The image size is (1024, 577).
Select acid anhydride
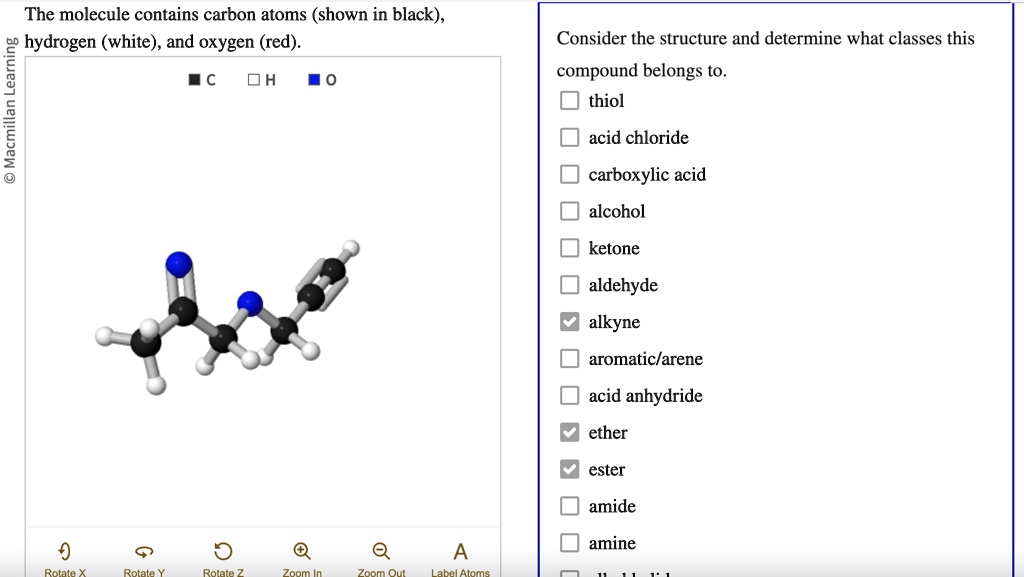(570, 395)
